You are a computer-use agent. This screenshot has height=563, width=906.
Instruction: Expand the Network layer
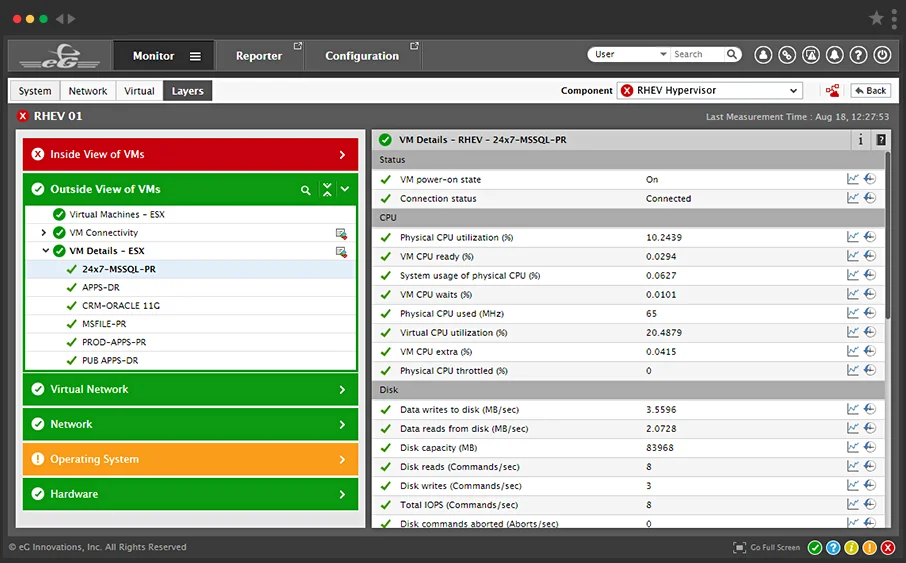342,425
